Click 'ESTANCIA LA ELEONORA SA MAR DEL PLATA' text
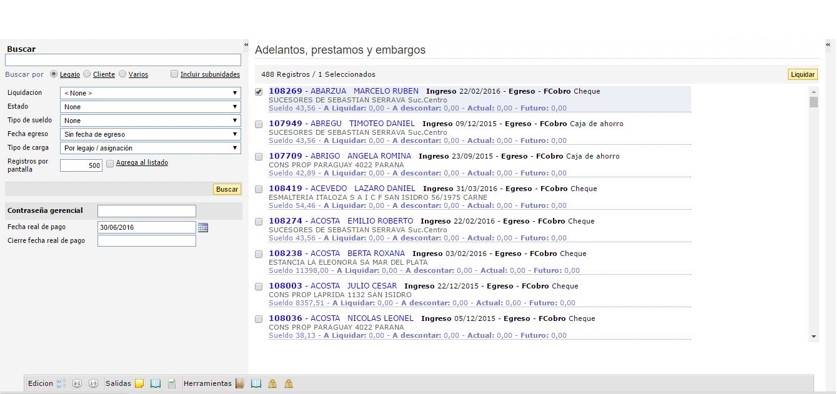837x394 pixels. [x=348, y=262]
